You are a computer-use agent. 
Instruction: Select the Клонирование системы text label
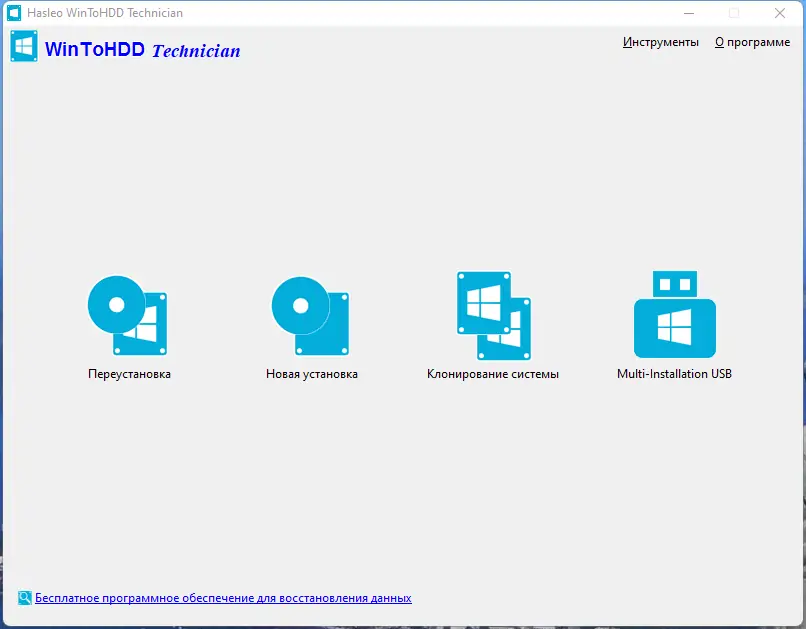(x=492, y=374)
